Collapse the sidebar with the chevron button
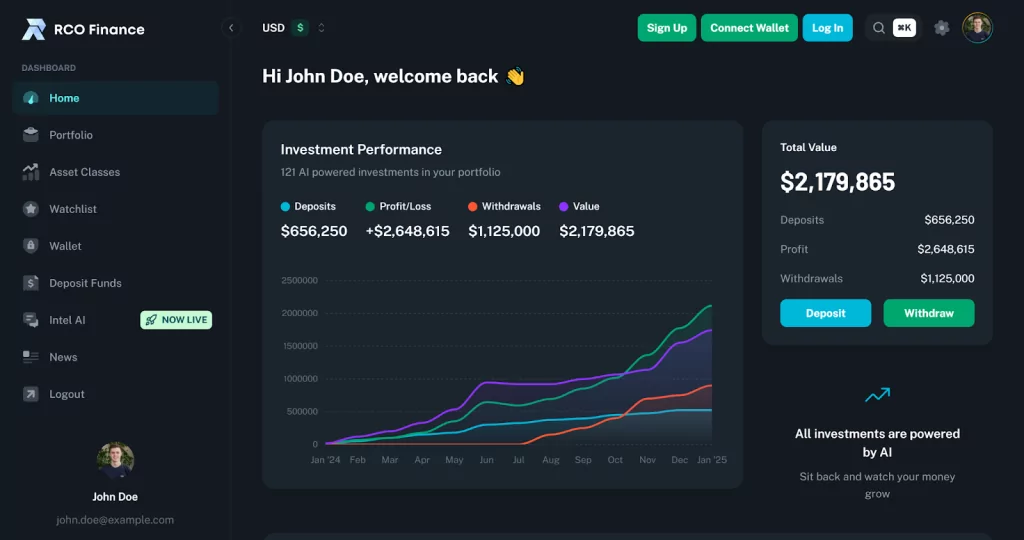The width and height of the screenshot is (1024, 540). pyautogui.click(x=231, y=28)
